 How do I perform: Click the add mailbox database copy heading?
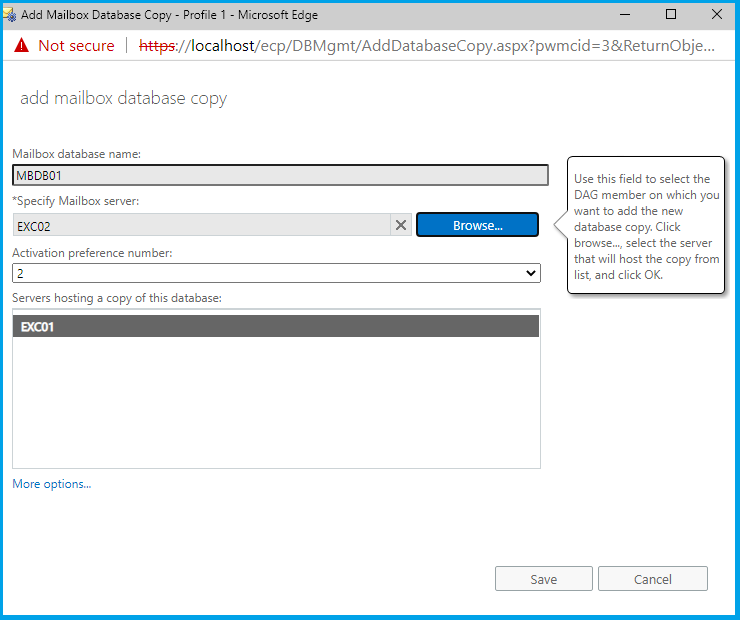click(x=124, y=98)
